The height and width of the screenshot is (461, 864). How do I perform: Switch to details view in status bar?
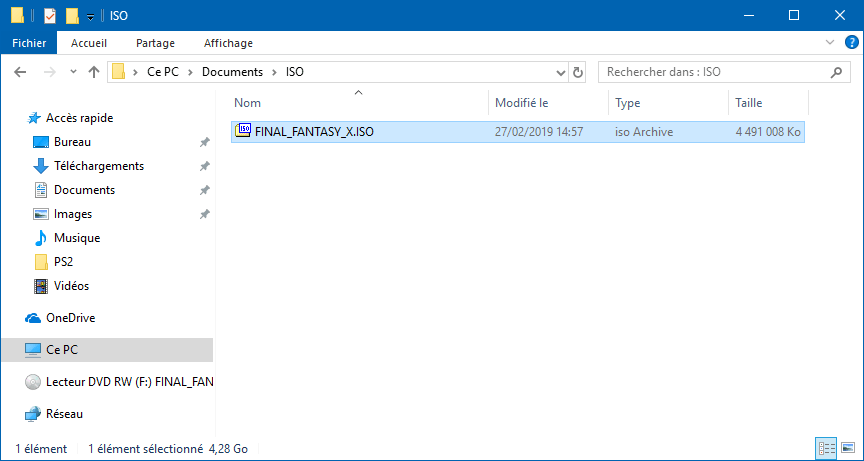tap(827, 448)
